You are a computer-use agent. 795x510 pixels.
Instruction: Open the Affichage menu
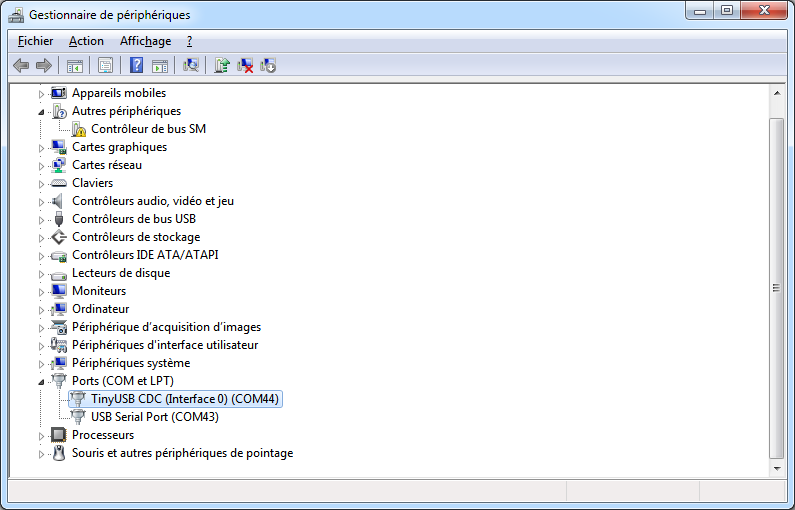click(145, 41)
